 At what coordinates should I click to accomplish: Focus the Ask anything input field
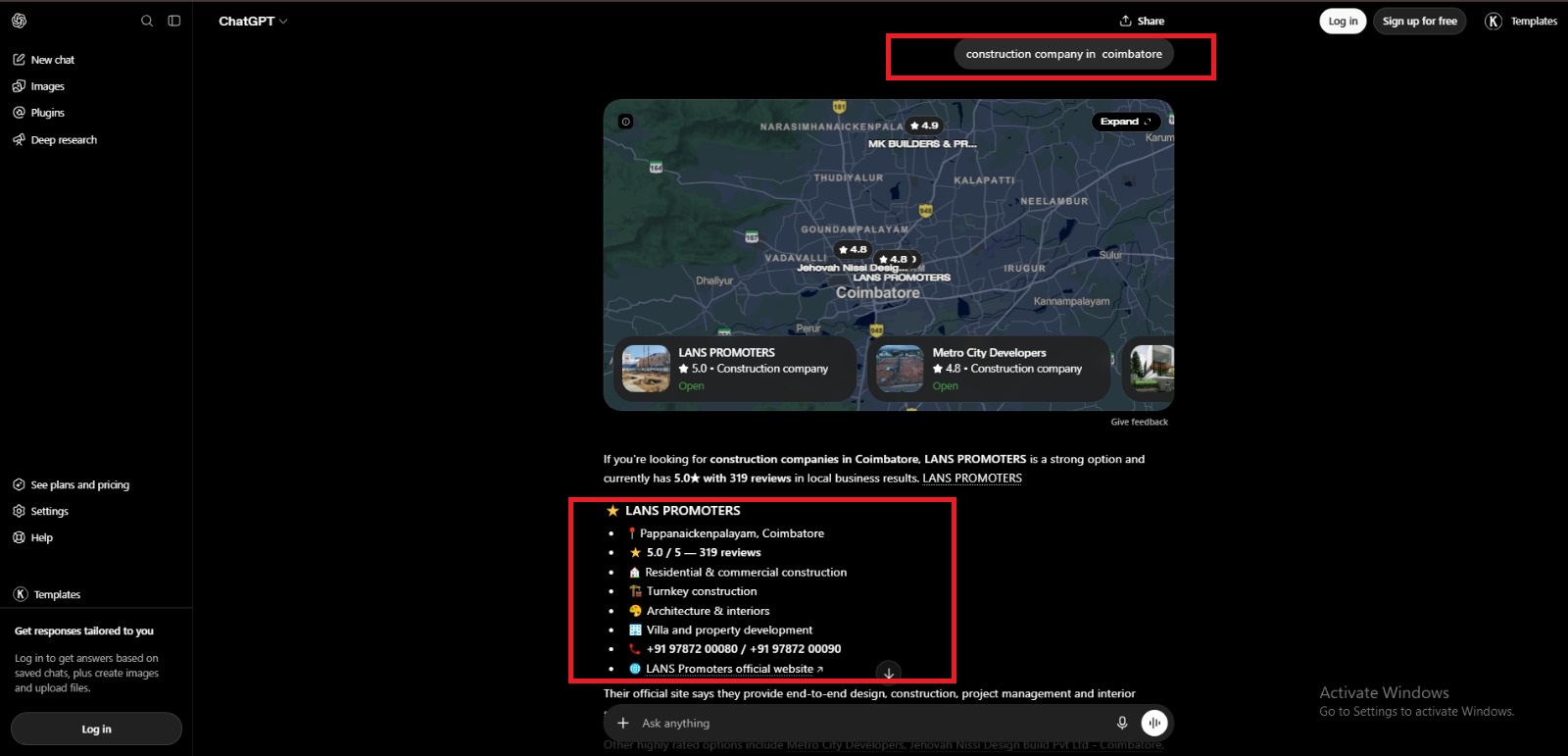(x=872, y=723)
